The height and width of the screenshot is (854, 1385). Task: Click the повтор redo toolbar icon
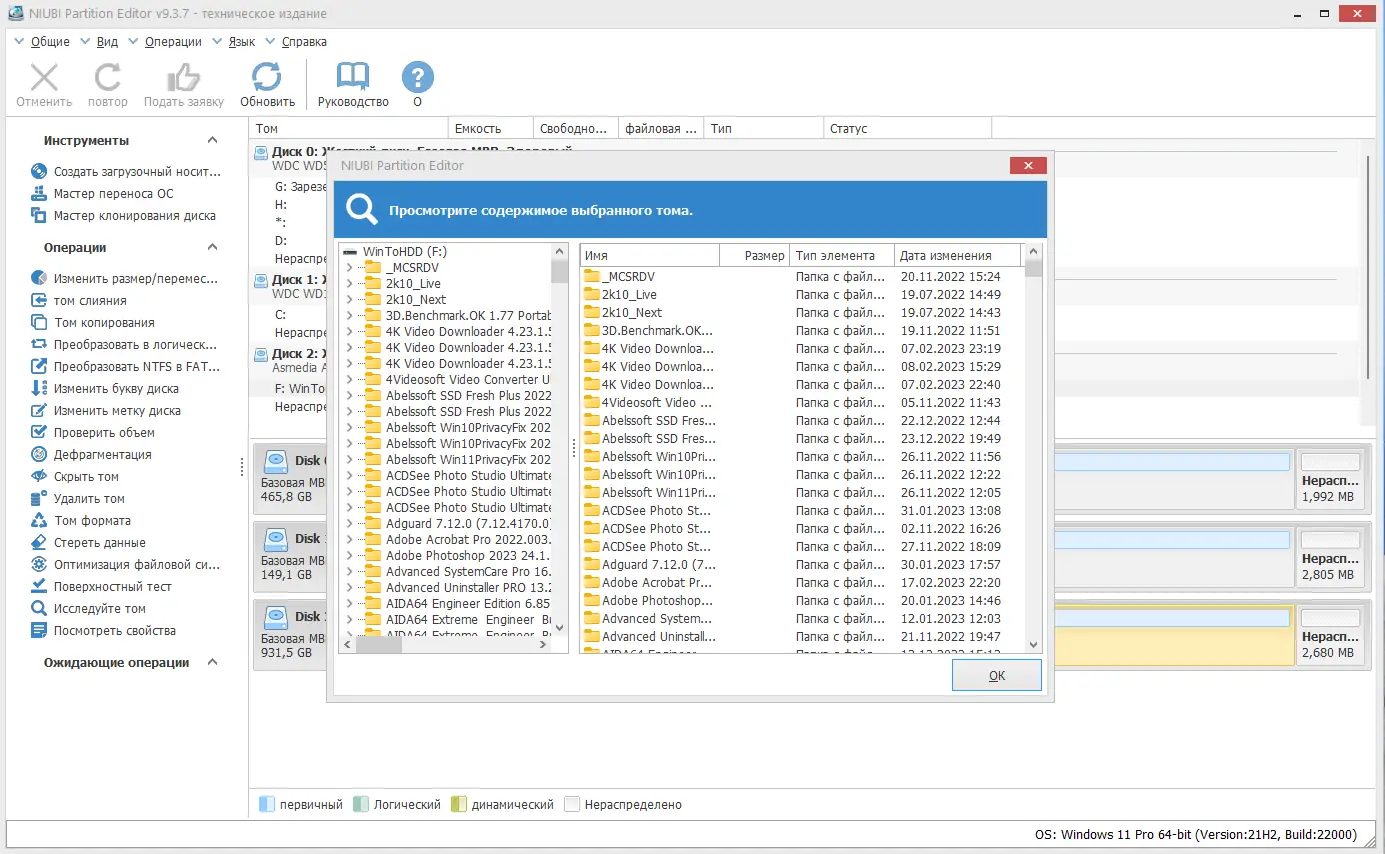click(x=108, y=78)
